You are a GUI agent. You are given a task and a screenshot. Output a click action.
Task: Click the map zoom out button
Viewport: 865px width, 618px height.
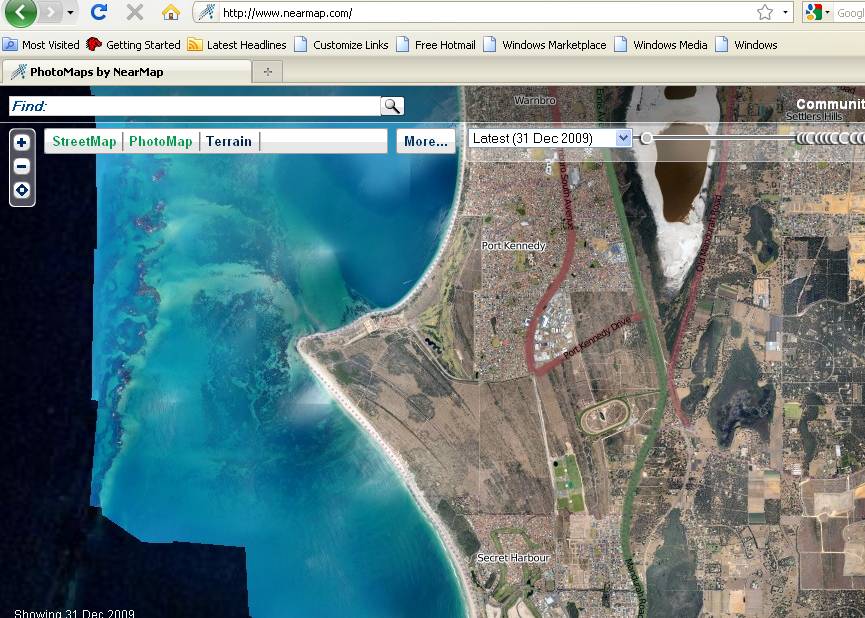pyautogui.click(x=22, y=166)
